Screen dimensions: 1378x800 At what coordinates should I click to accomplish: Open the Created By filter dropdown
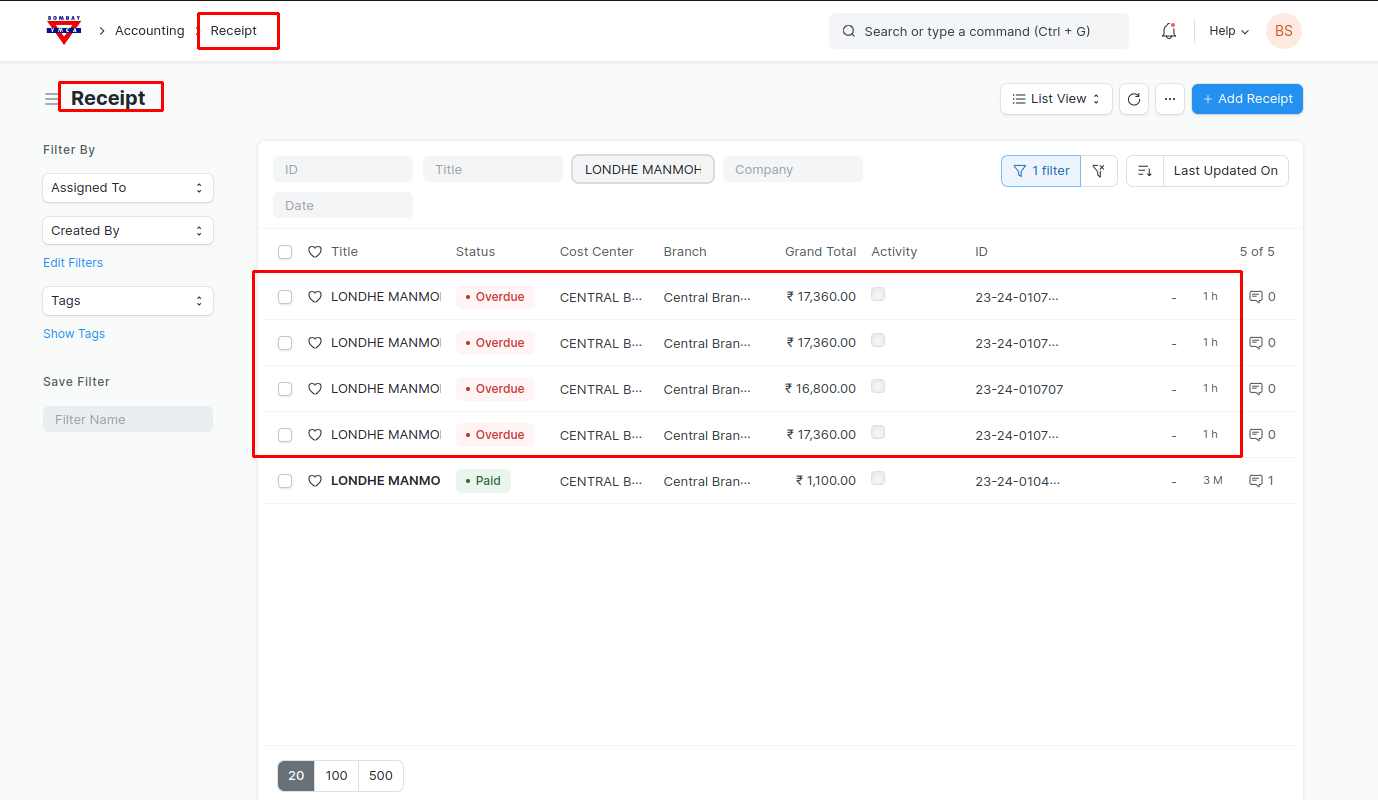(127, 231)
